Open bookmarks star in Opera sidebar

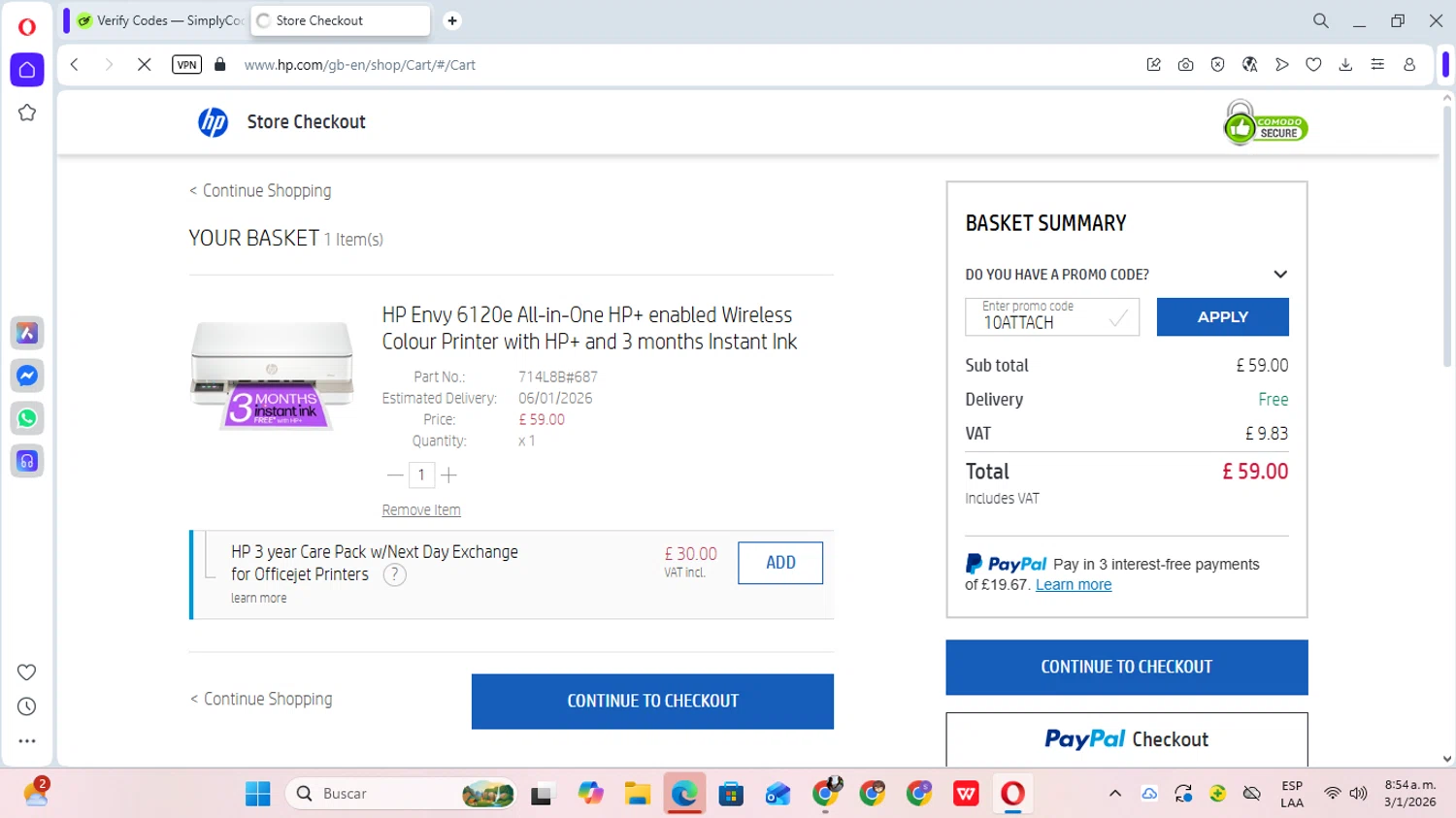coord(27,114)
